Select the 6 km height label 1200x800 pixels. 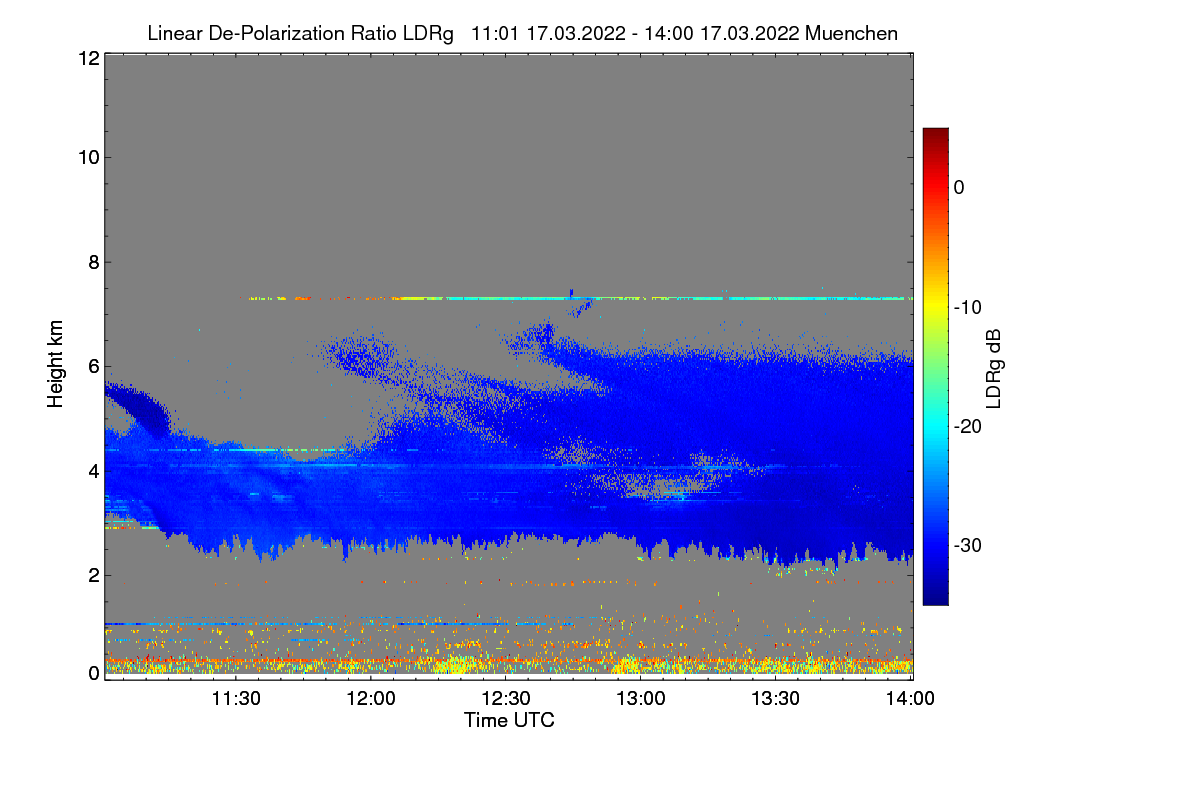tap(94, 366)
